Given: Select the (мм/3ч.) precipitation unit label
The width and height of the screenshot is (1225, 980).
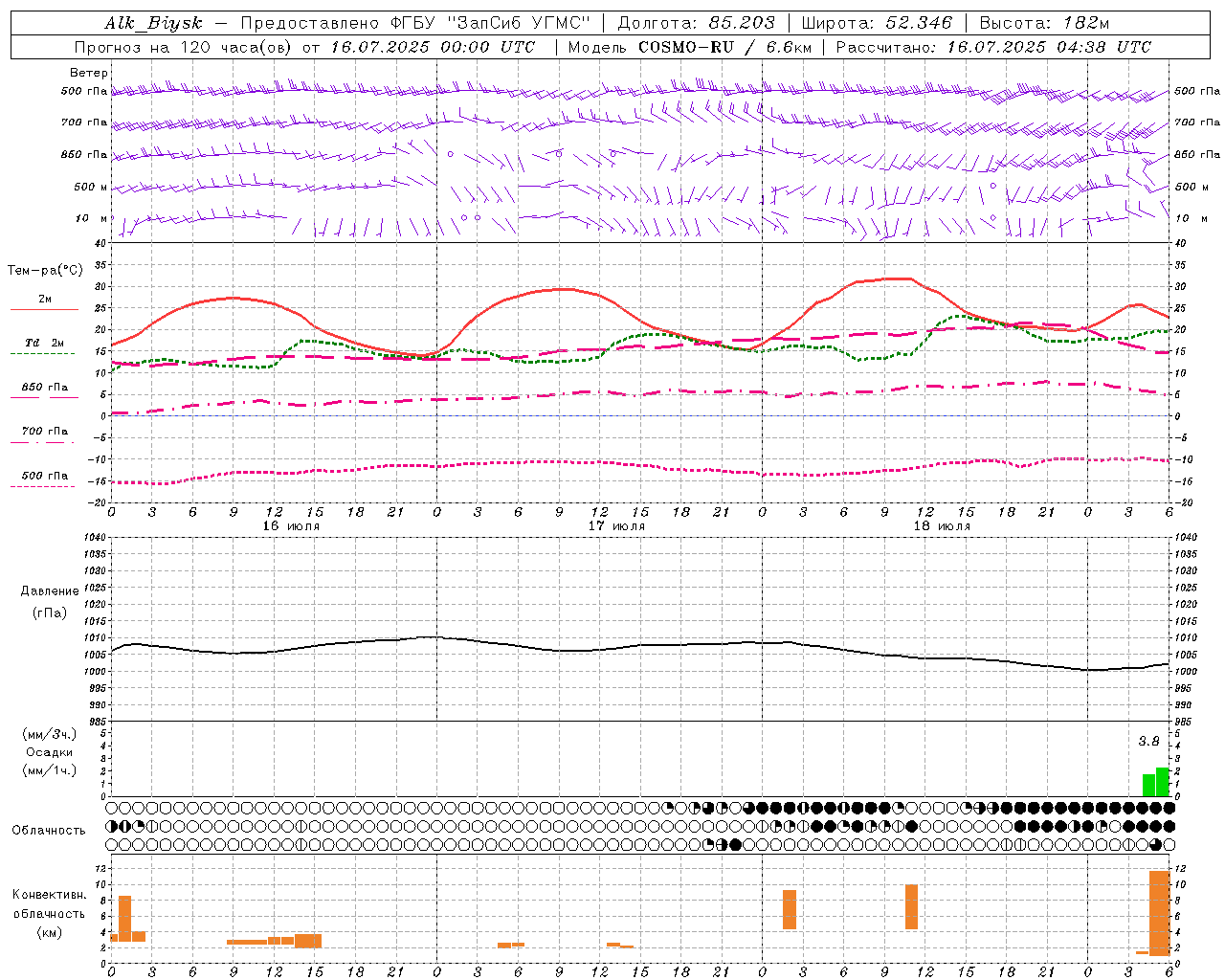Looking at the screenshot, I should click(49, 734).
